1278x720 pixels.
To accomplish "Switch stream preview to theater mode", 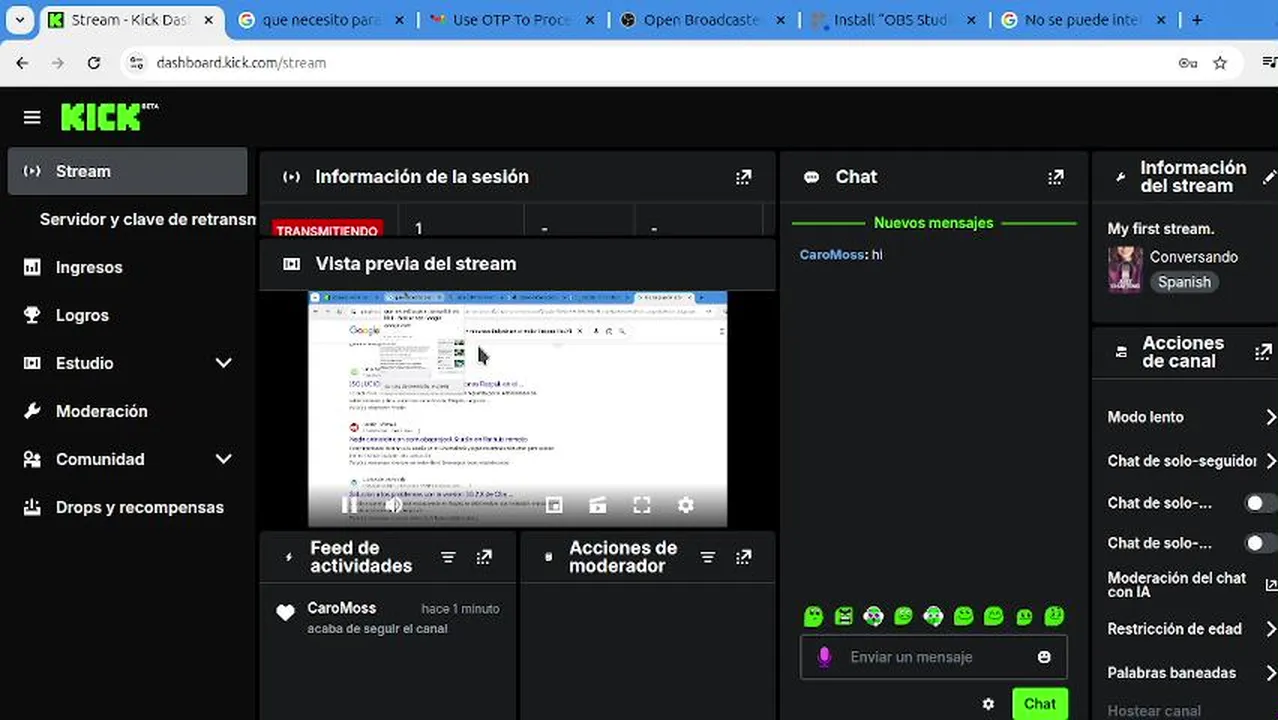I will (598, 505).
